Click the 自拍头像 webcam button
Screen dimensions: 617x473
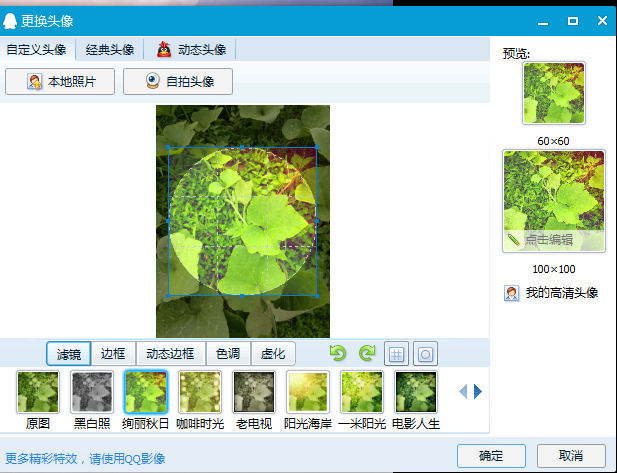pos(178,81)
